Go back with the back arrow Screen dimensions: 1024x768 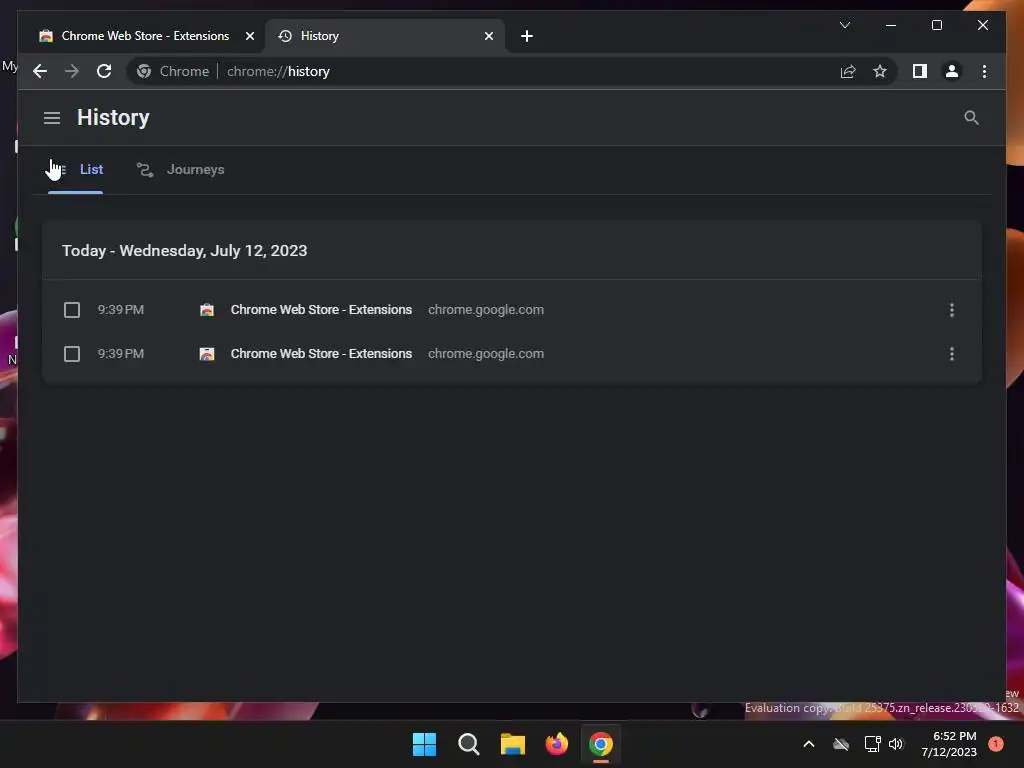tap(40, 71)
